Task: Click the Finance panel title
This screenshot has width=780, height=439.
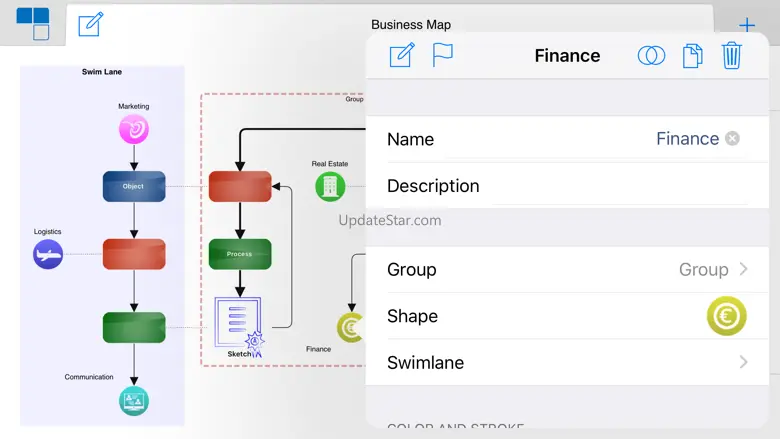Action: tap(567, 55)
